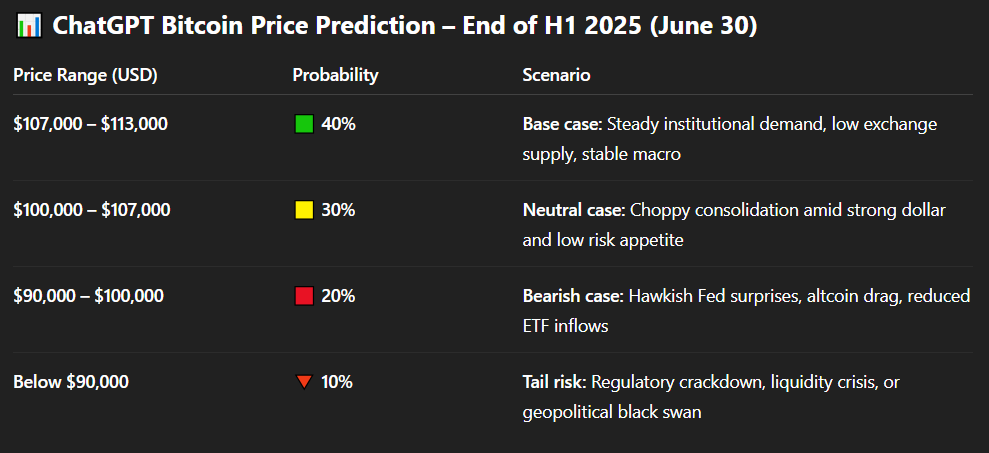The image size is (989, 453).
Task: Select the Scenario column header
Action: (556, 75)
